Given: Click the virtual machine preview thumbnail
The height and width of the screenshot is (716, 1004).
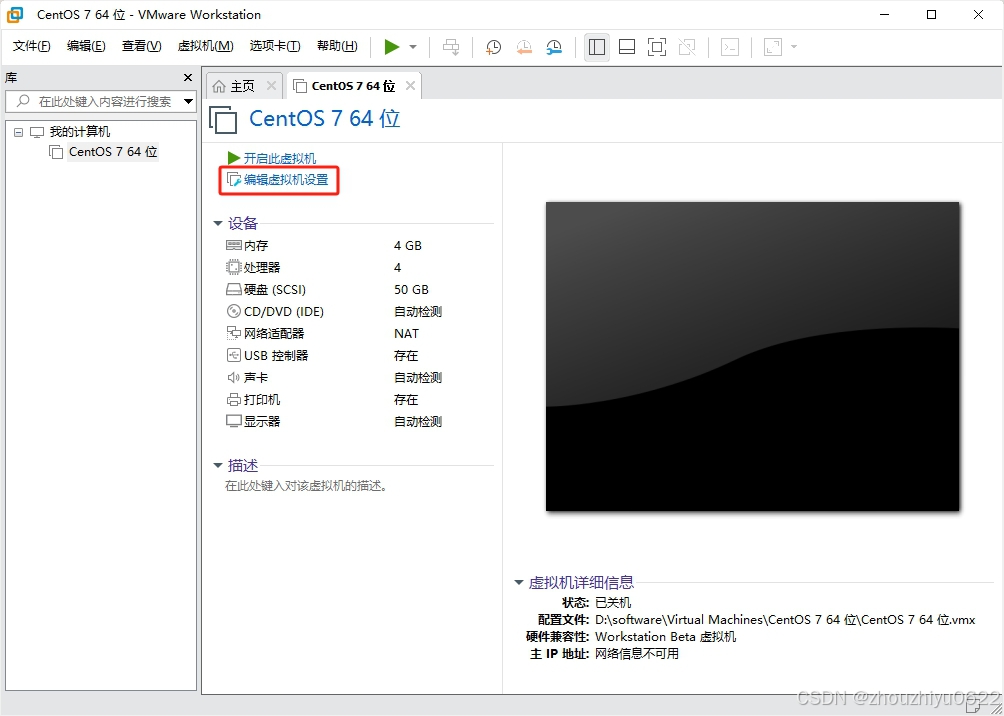Looking at the screenshot, I should 752,356.
